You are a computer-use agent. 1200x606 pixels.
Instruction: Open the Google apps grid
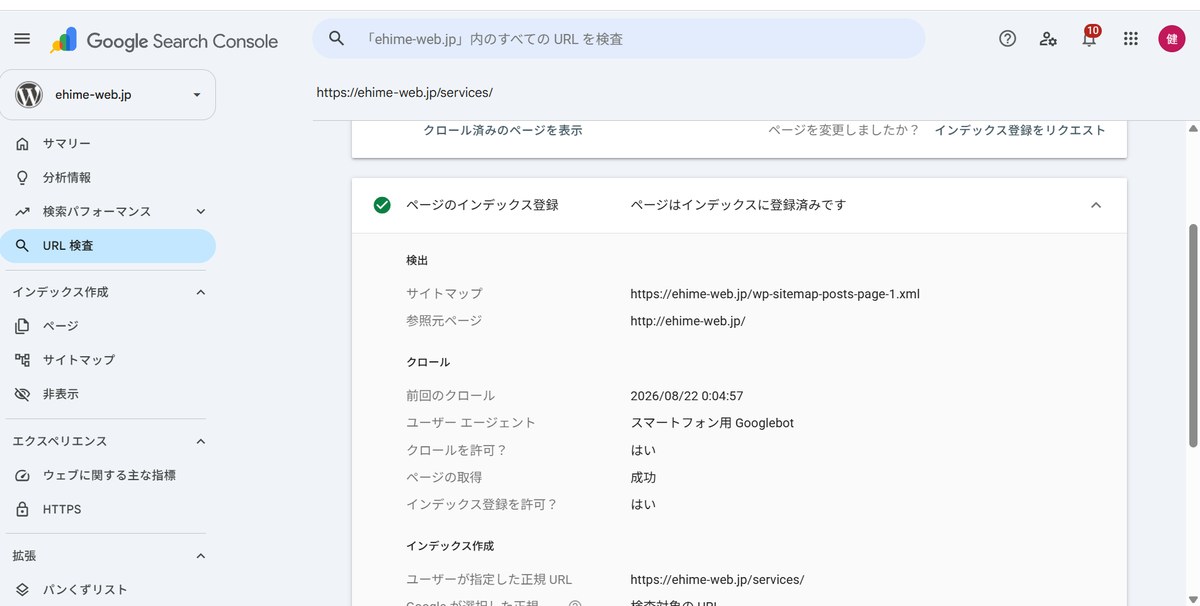[x=1131, y=39]
